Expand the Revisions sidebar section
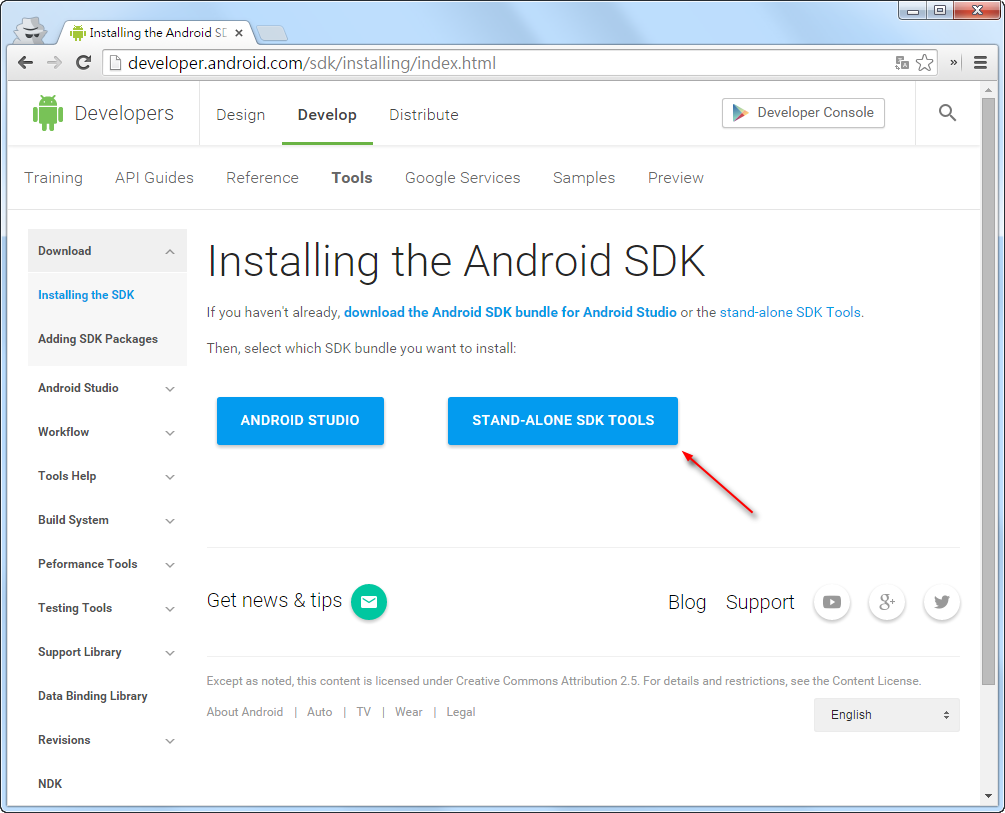1005x813 pixels. point(170,741)
